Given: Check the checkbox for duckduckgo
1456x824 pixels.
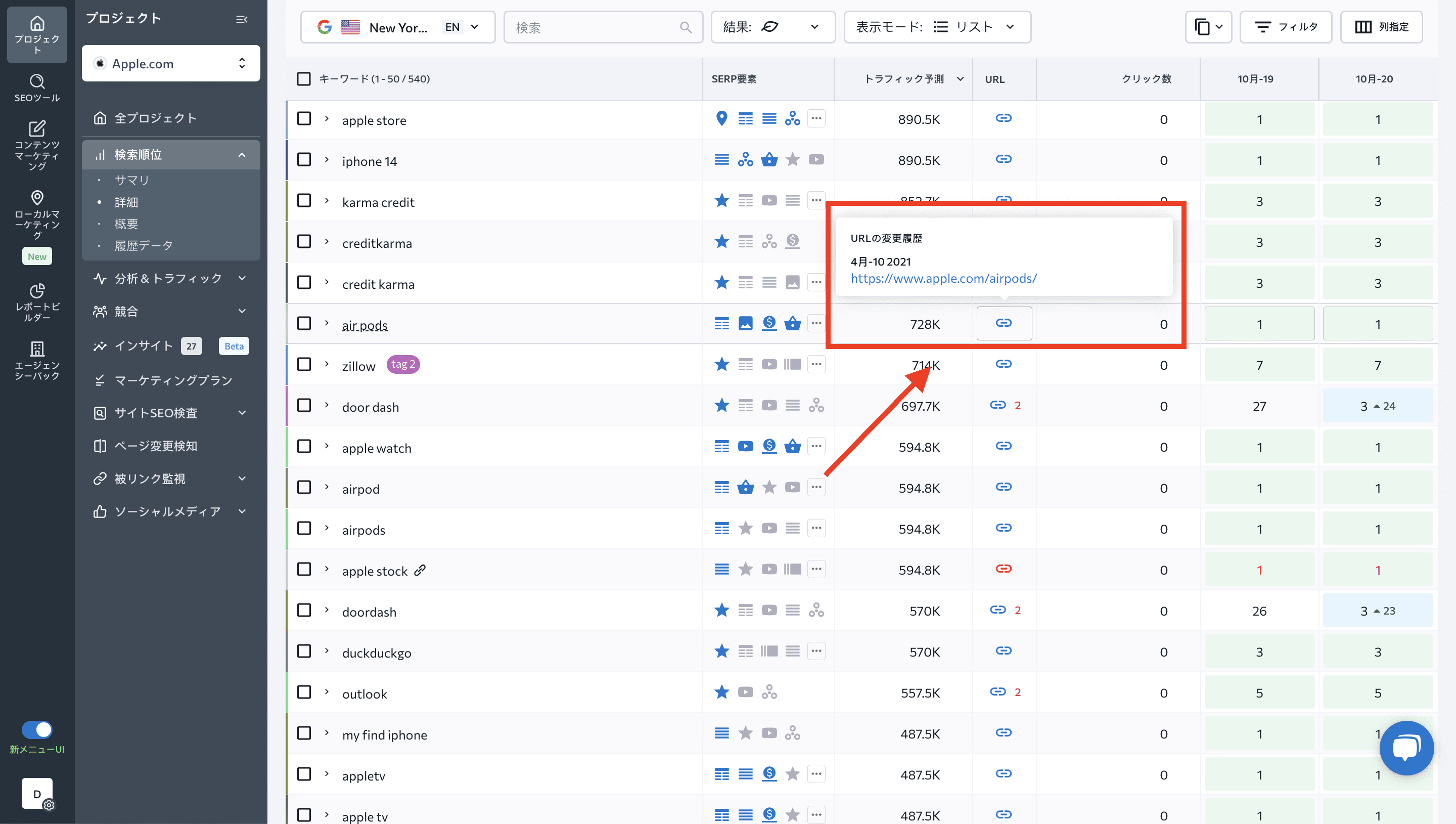Looking at the screenshot, I should (x=304, y=652).
